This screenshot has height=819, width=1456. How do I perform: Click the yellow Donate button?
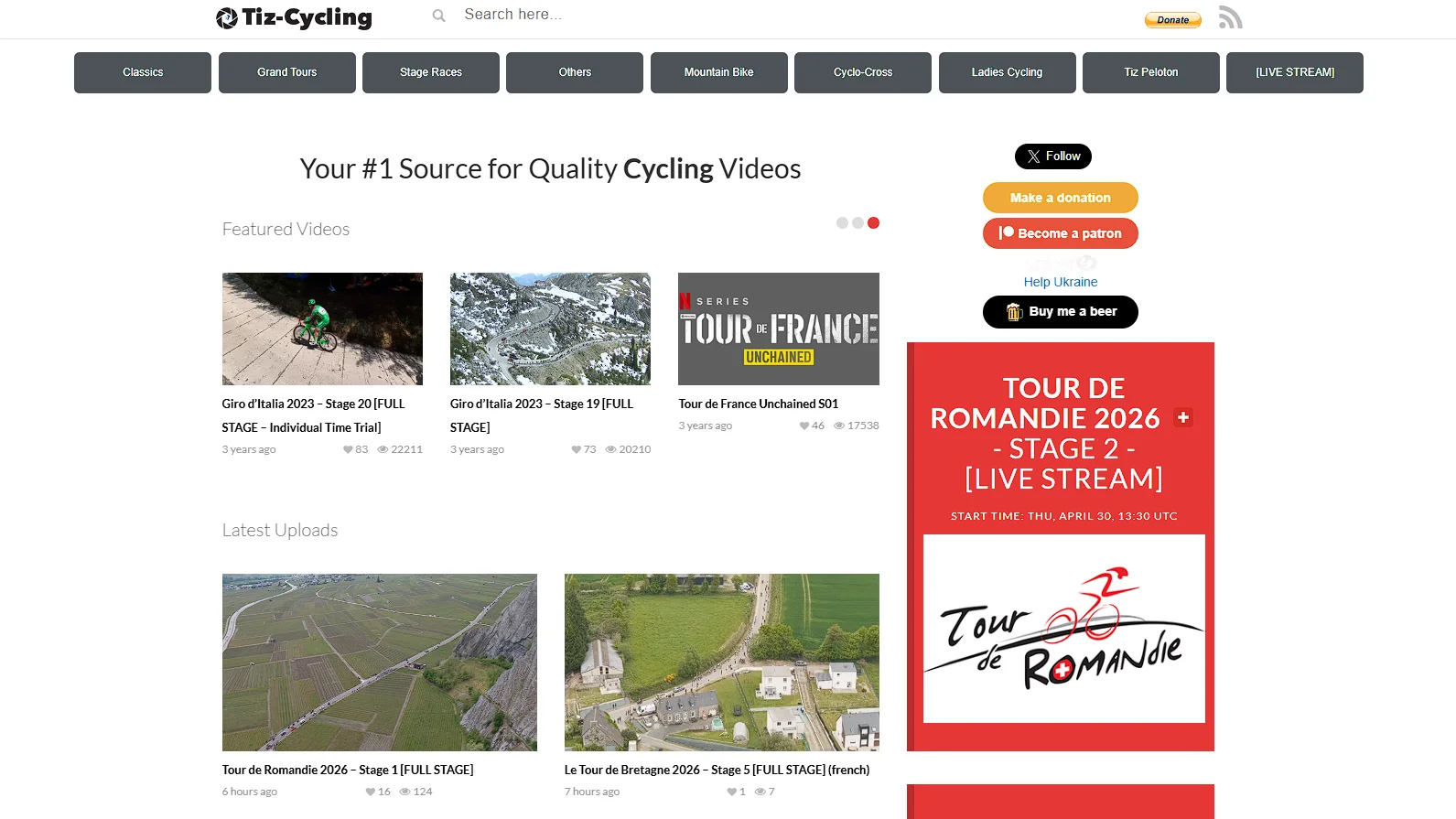point(1173,20)
